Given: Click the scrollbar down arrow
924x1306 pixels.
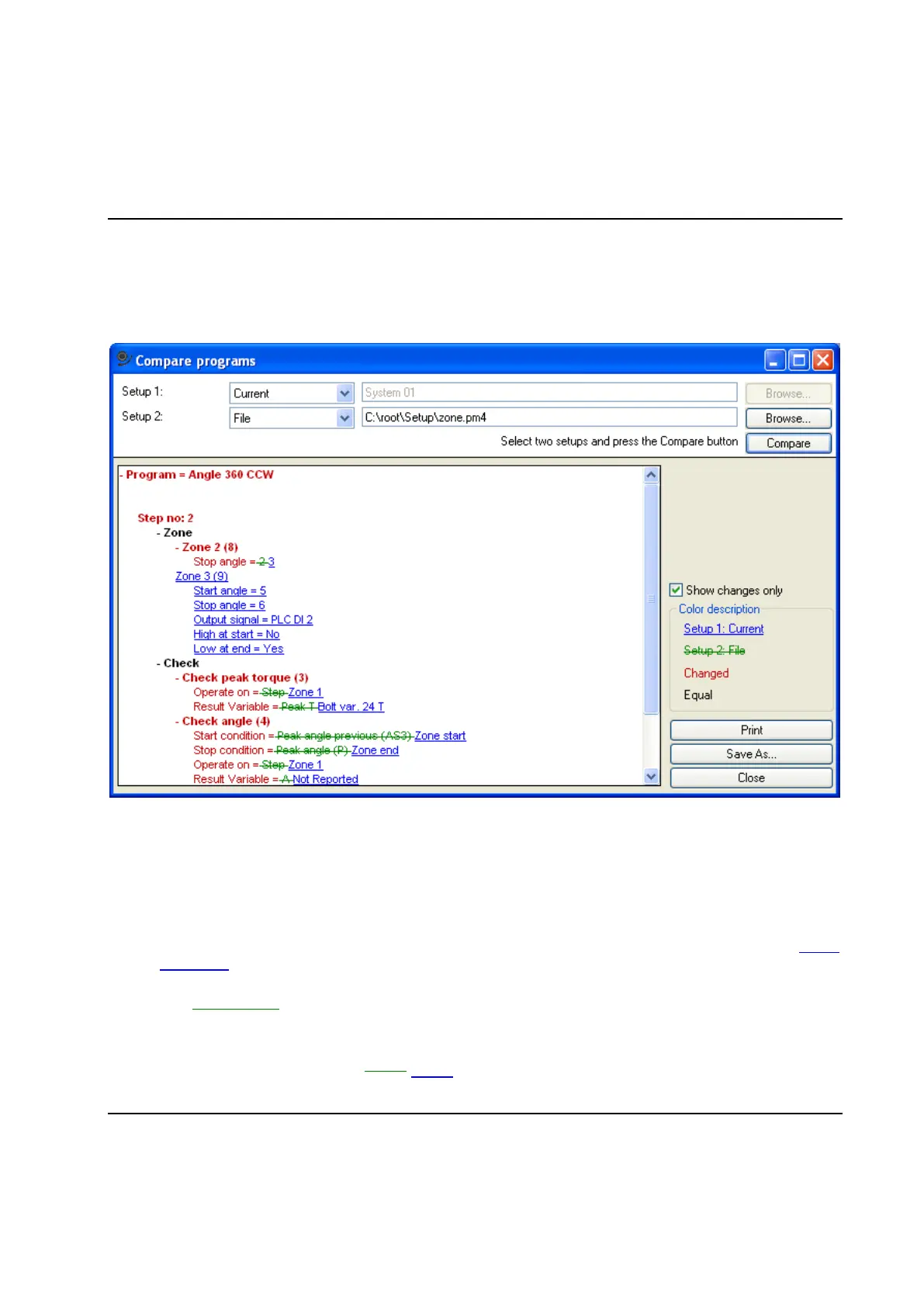Looking at the screenshot, I should coord(652,776).
